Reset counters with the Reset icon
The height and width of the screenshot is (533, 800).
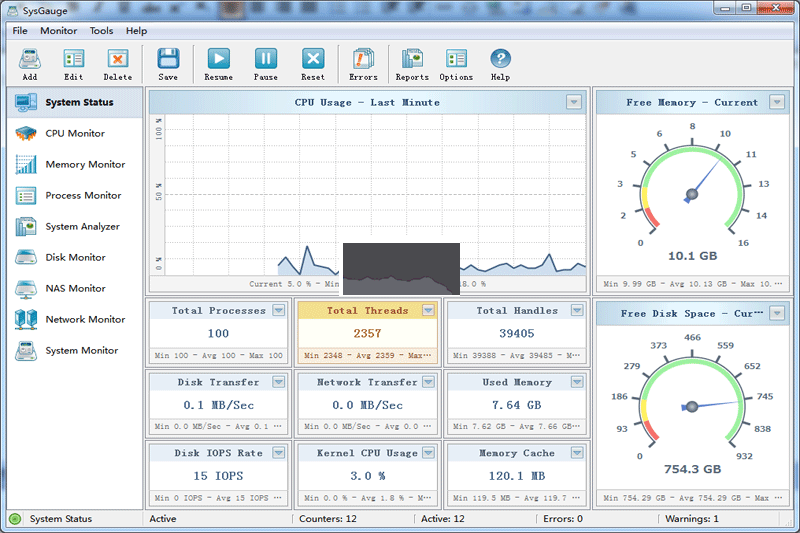313,60
